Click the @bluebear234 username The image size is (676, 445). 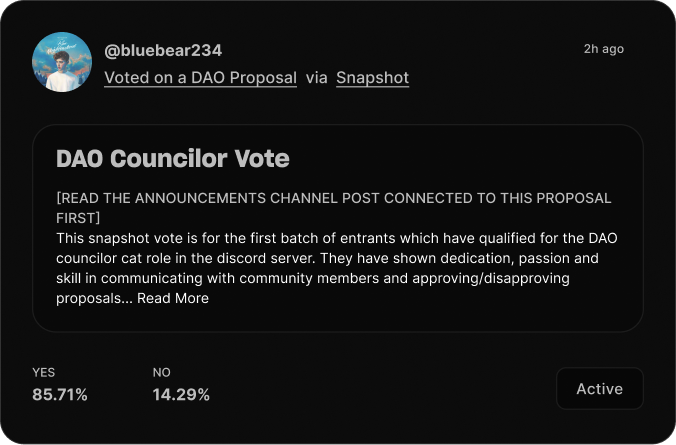(x=163, y=50)
